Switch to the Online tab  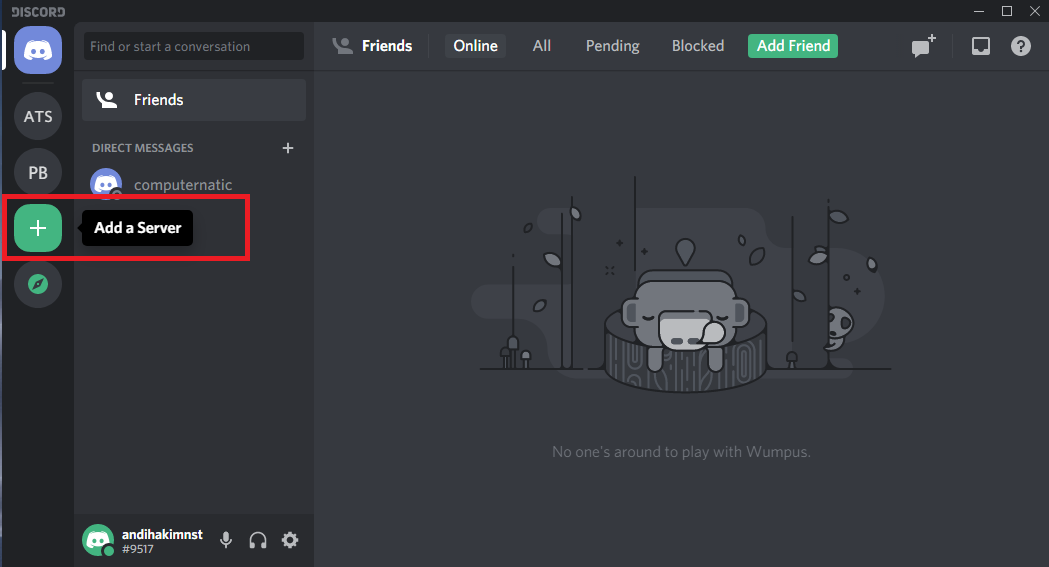tap(476, 46)
